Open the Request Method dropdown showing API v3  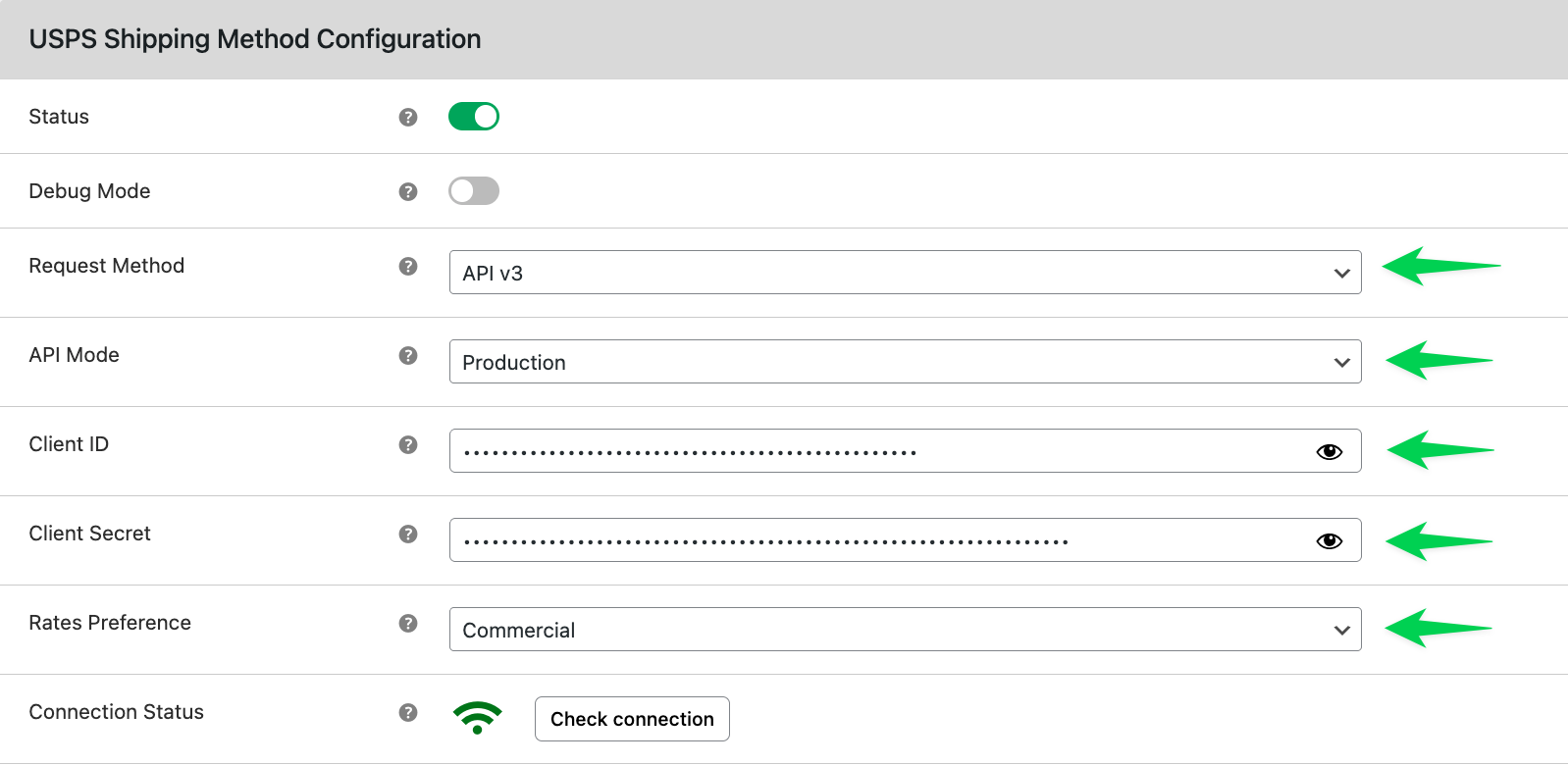[905, 272]
